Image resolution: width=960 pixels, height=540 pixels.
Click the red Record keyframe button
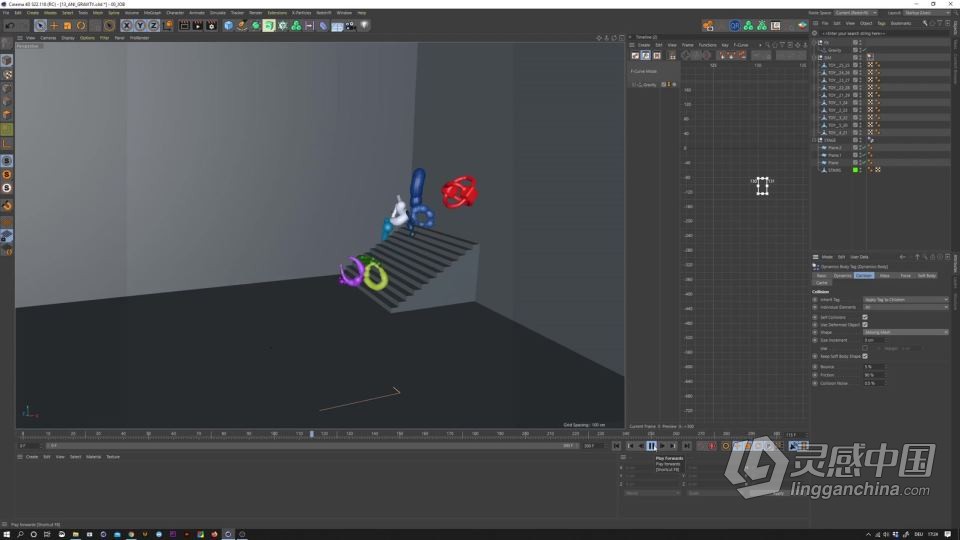pos(712,446)
